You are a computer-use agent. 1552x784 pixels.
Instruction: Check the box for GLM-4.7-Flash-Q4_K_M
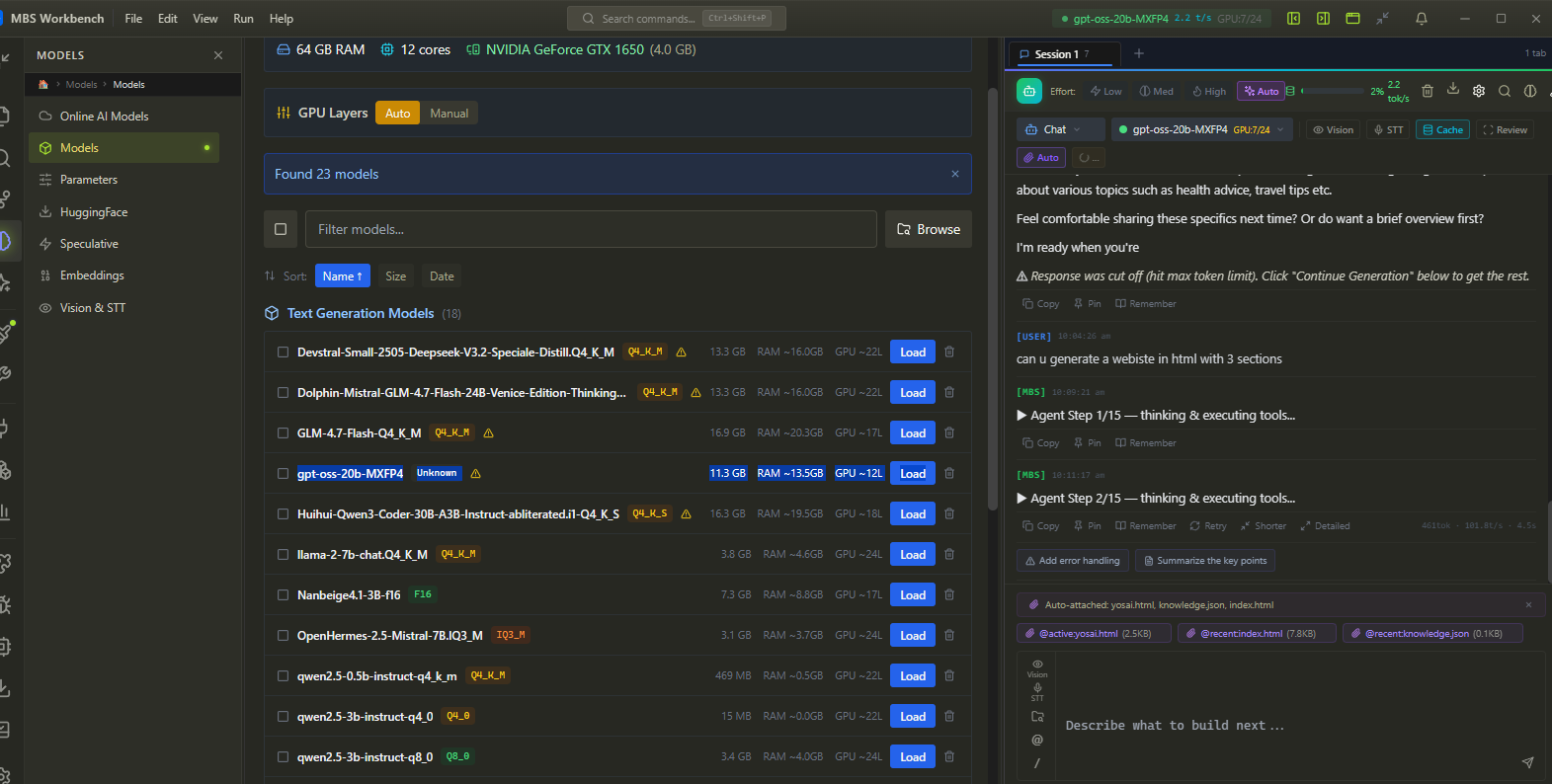[284, 433]
